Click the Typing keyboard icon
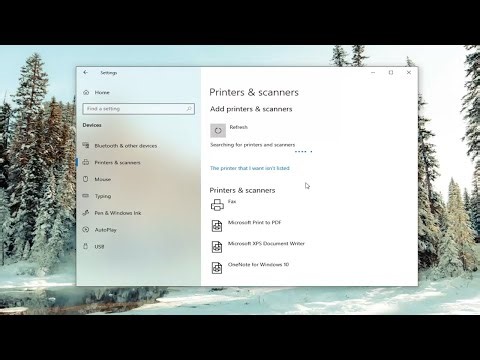 click(86, 196)
